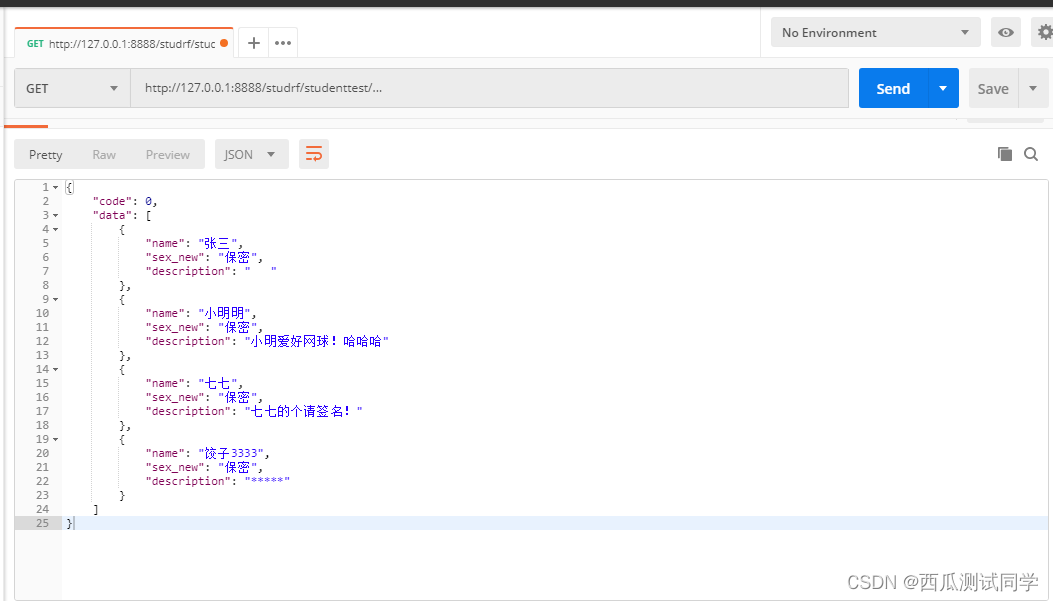Collapse first object fold arrow line 4
The height and width of the screenshot is (601, 1053).
coord(56,230)
